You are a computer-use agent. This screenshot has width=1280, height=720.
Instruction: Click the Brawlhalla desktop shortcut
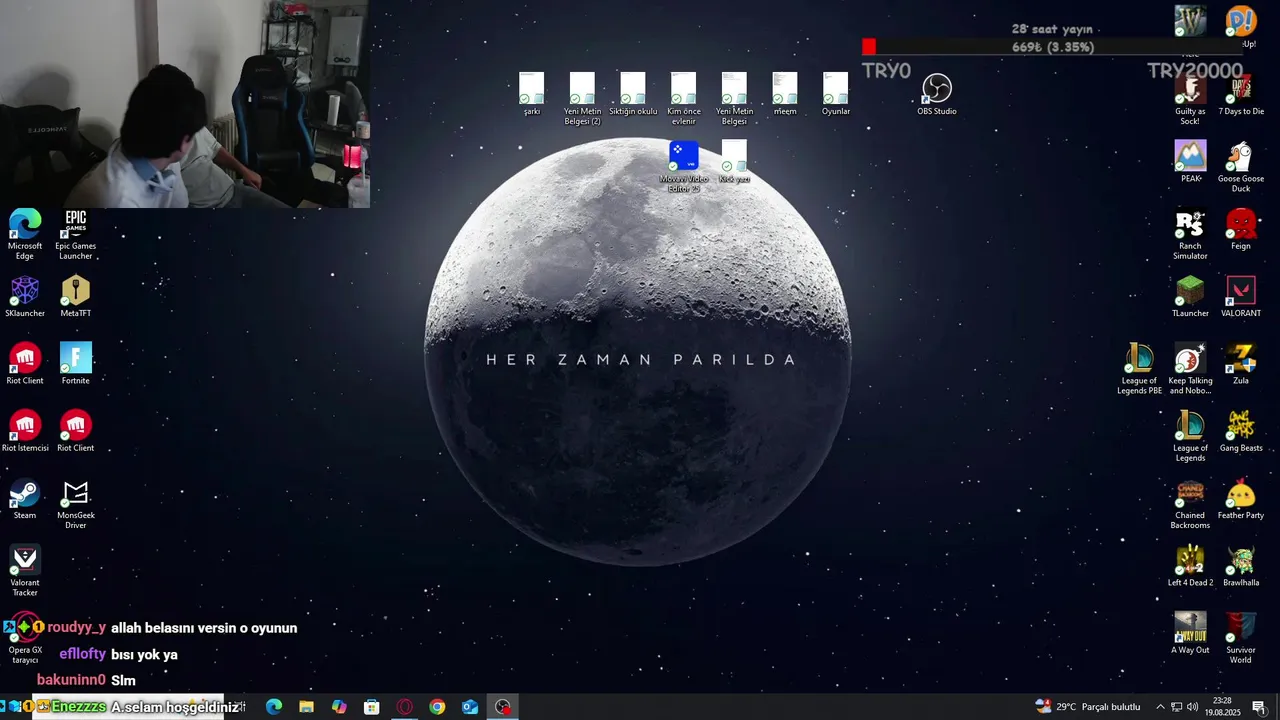pos(1241,566)
